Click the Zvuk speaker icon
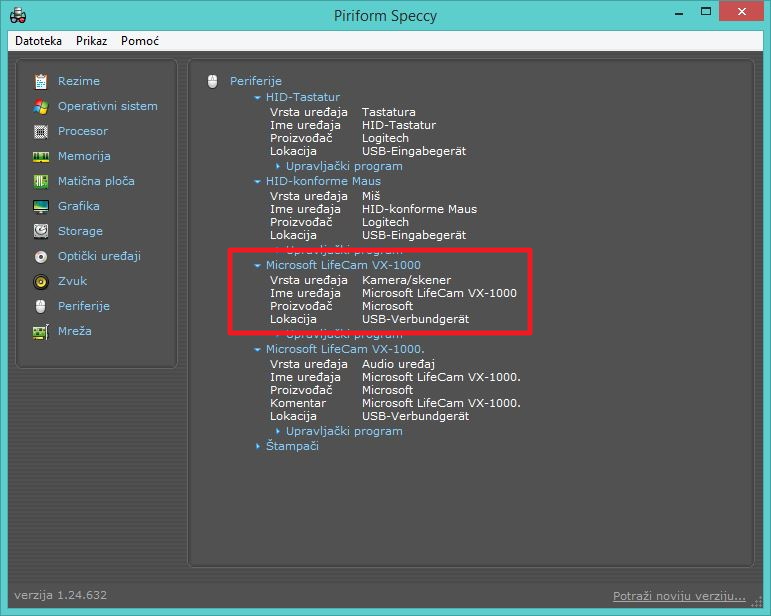771x616 pixels. coord(41,281)
